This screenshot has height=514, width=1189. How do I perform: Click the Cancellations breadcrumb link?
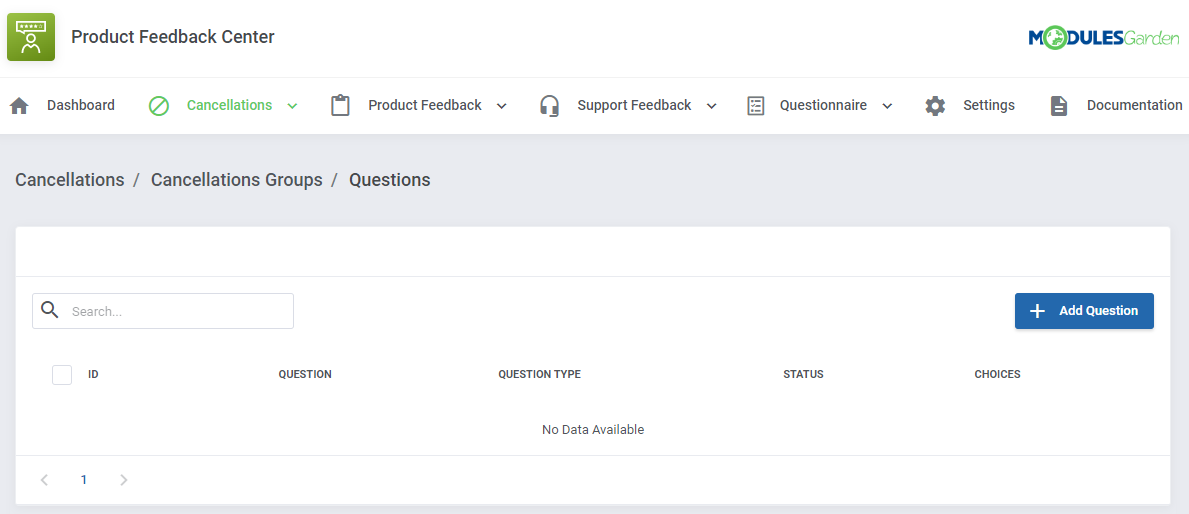70,180
